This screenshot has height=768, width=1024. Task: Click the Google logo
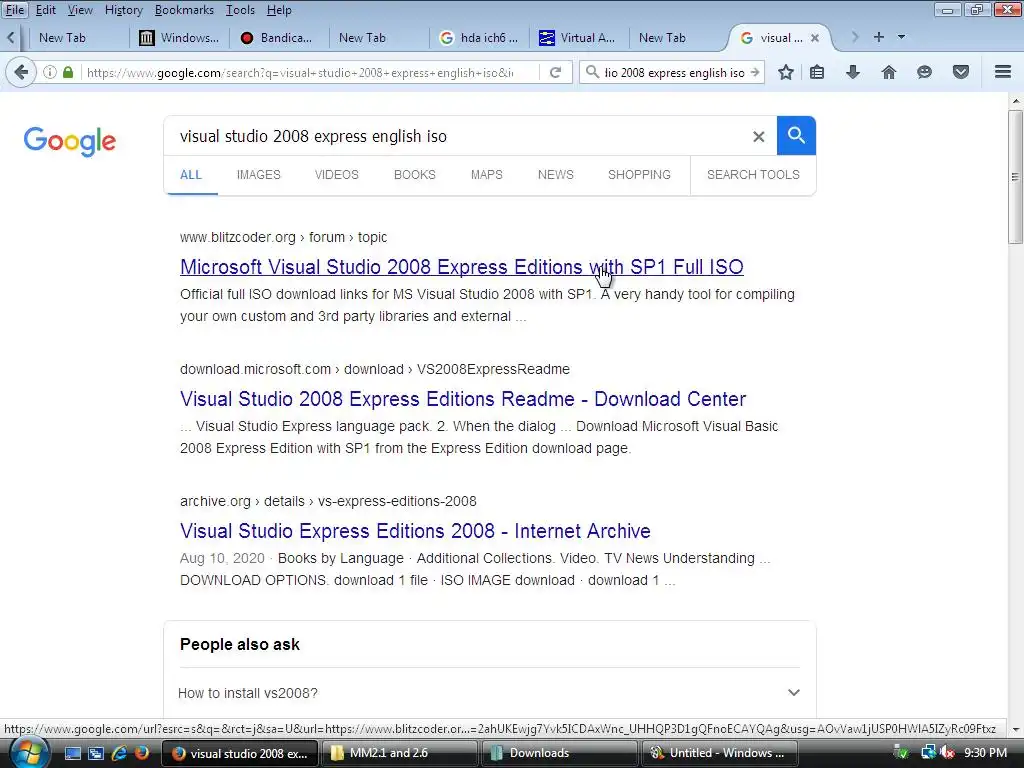[x=70, y=141]
